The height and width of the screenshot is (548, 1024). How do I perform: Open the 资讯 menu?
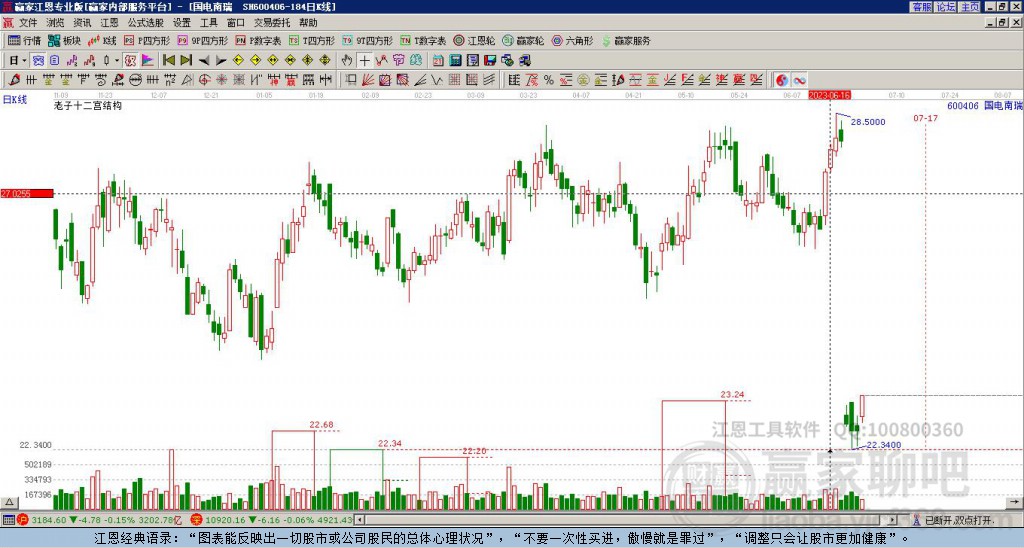click(x=82, y=23)
